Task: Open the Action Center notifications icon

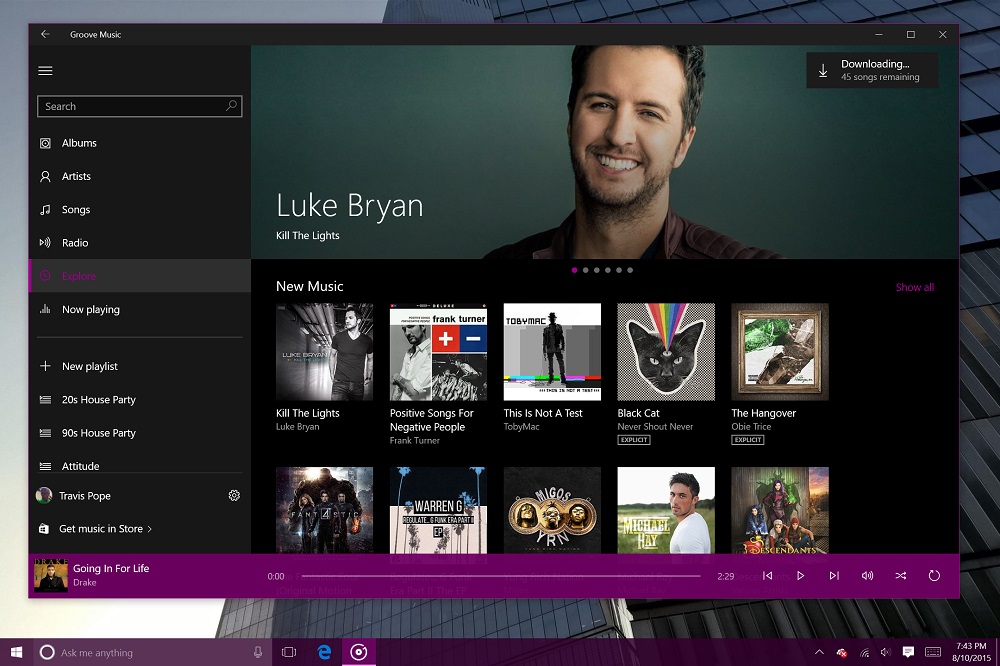Action: coord(908,652)
